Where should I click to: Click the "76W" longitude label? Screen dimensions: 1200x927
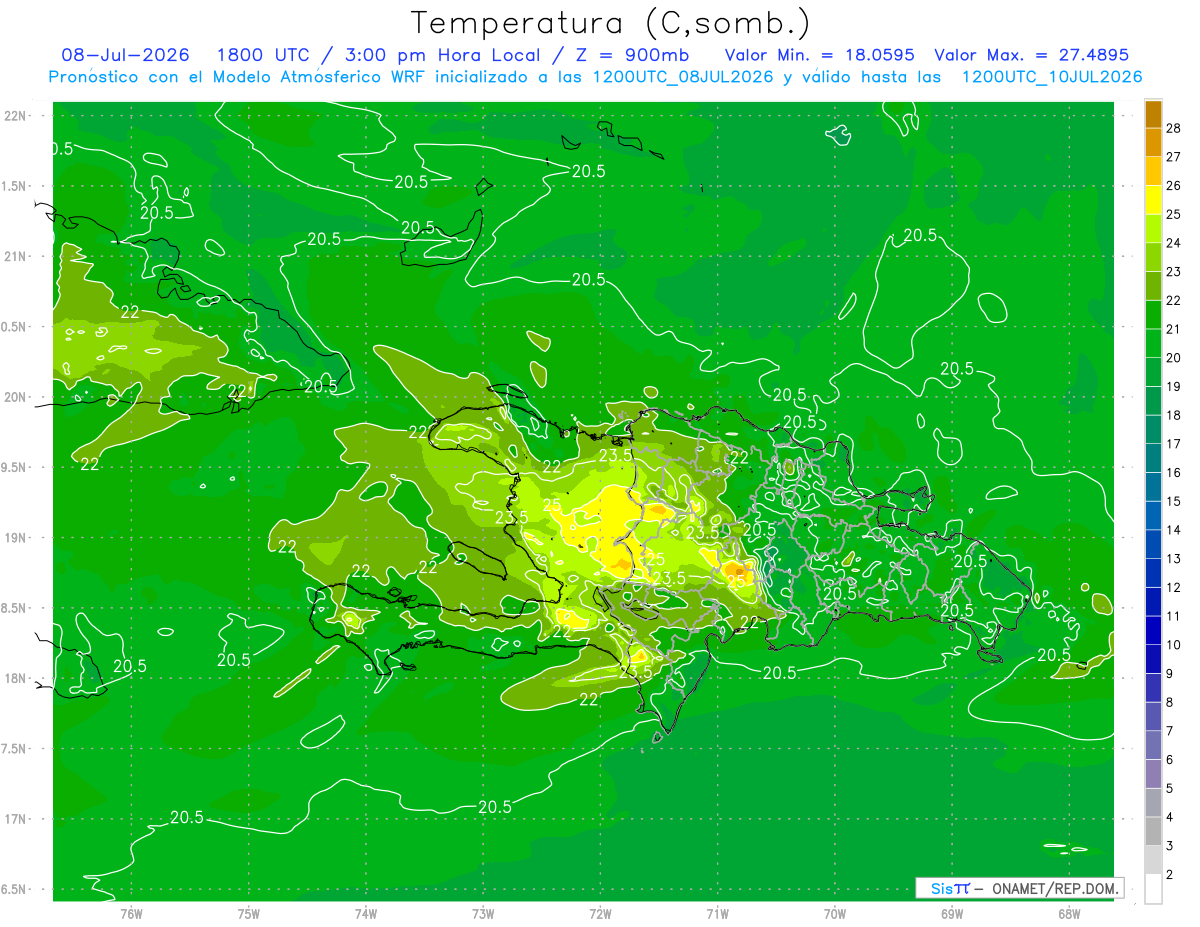131,914
